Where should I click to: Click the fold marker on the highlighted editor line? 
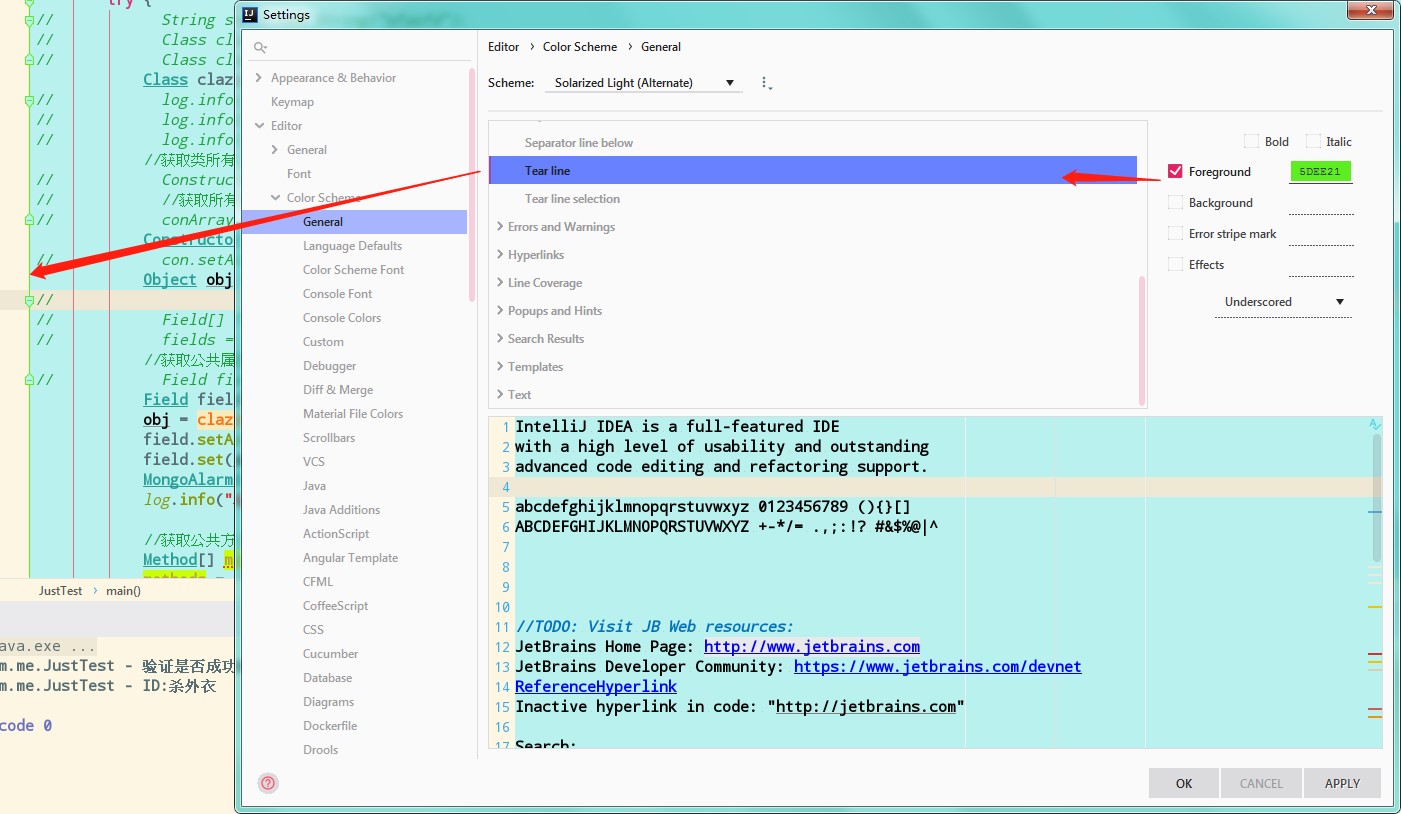pyautogui.click(x=30, y=300)
